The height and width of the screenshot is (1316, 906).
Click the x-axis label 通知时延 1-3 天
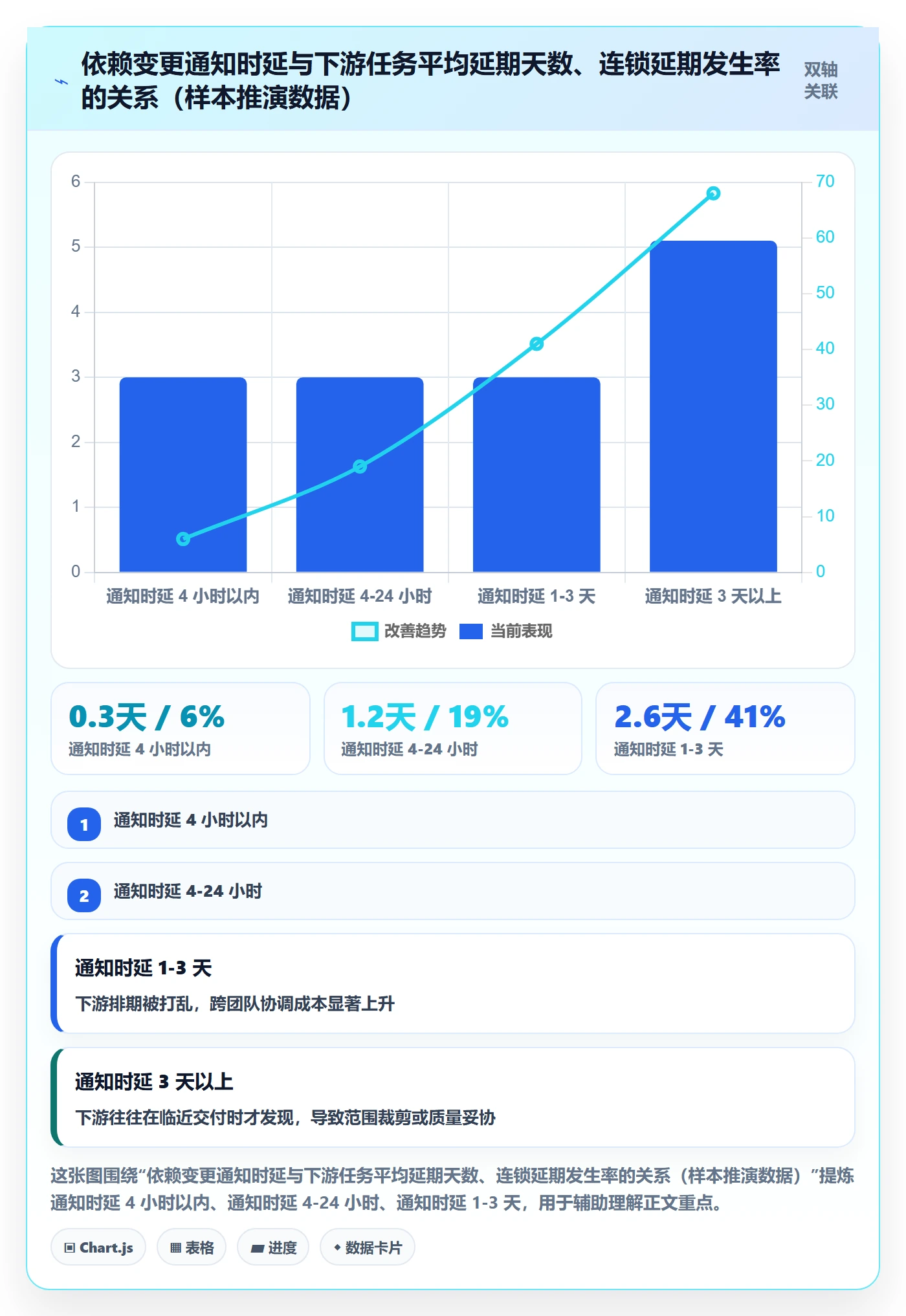(536, 596)
